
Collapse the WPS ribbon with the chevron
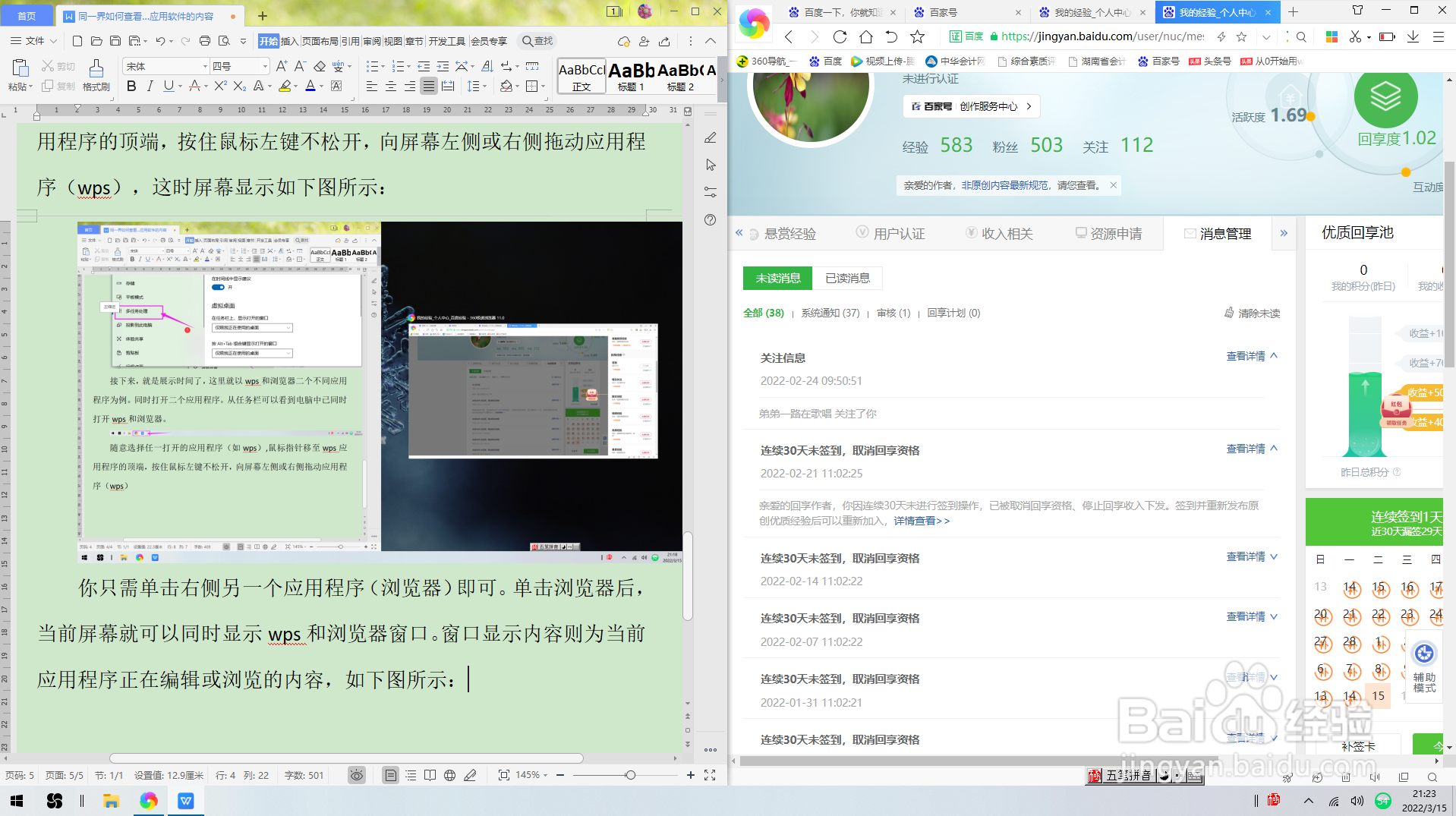711,41
